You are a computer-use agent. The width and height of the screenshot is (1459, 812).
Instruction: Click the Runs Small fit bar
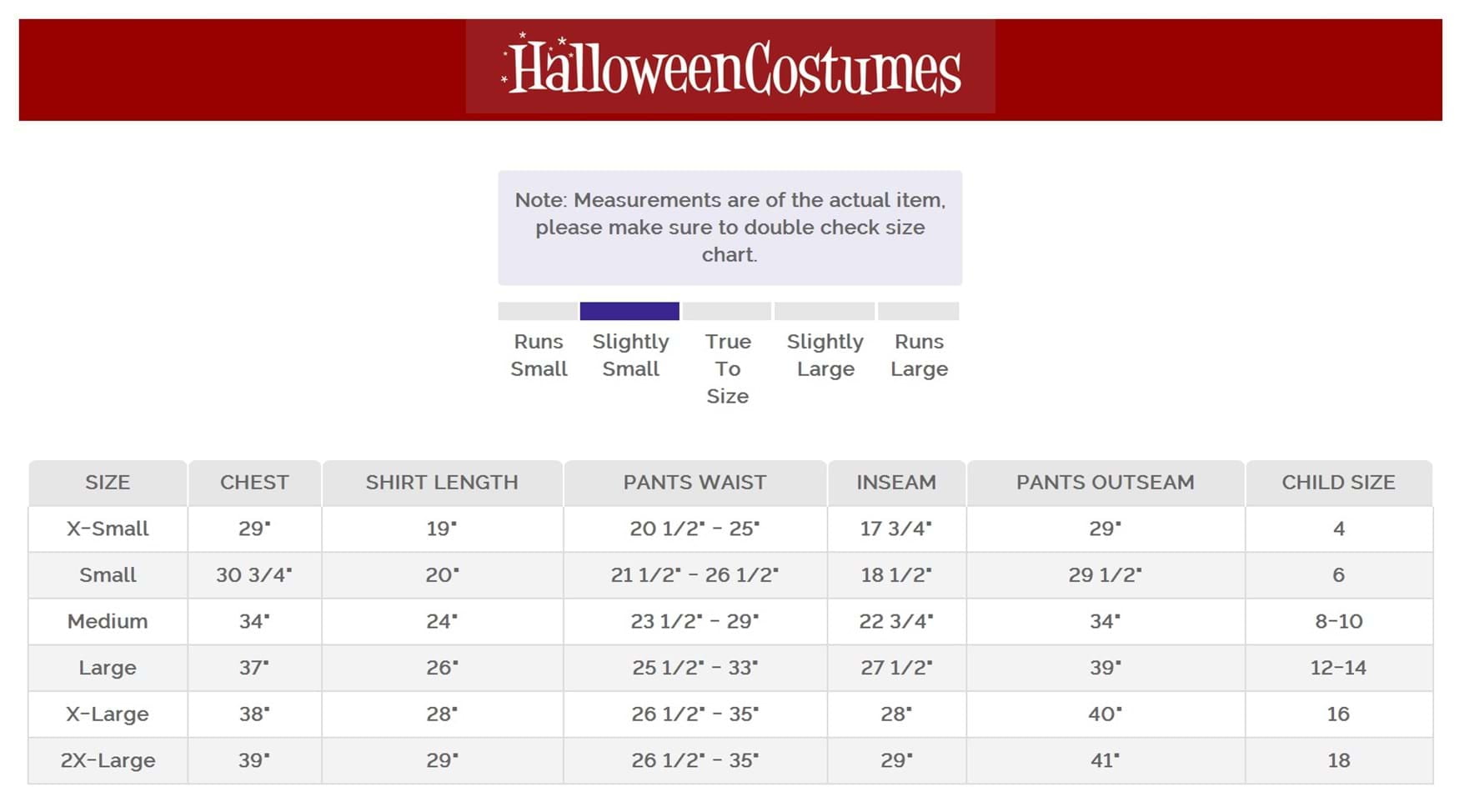tap(538, 311)
